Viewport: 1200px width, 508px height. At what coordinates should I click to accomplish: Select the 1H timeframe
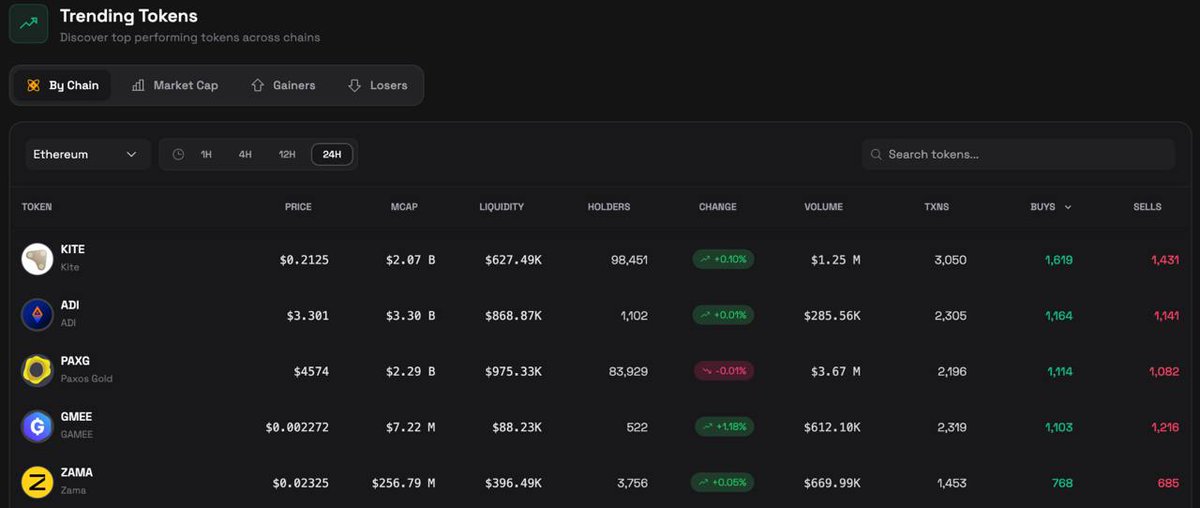click(206, 155)
